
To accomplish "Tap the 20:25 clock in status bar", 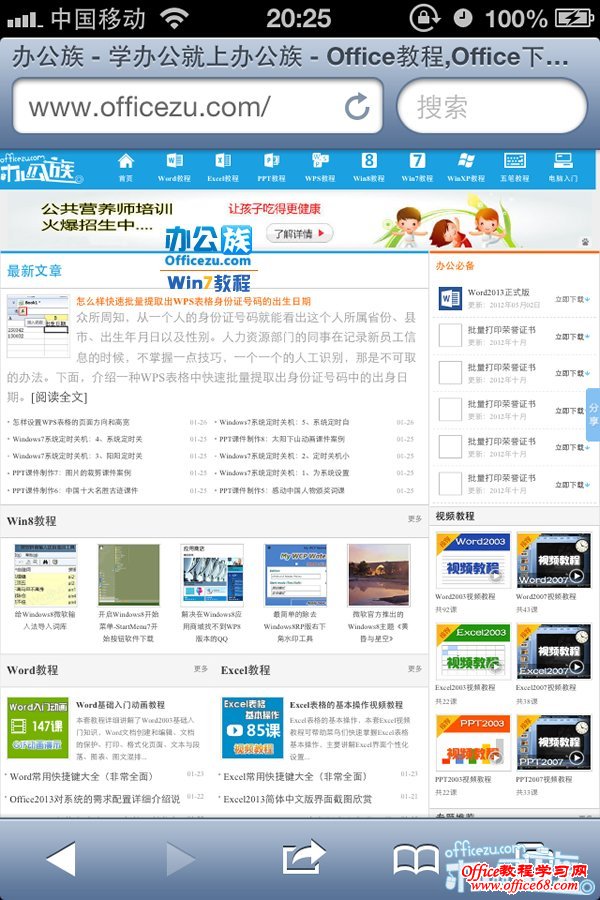I will coord(299,18).
